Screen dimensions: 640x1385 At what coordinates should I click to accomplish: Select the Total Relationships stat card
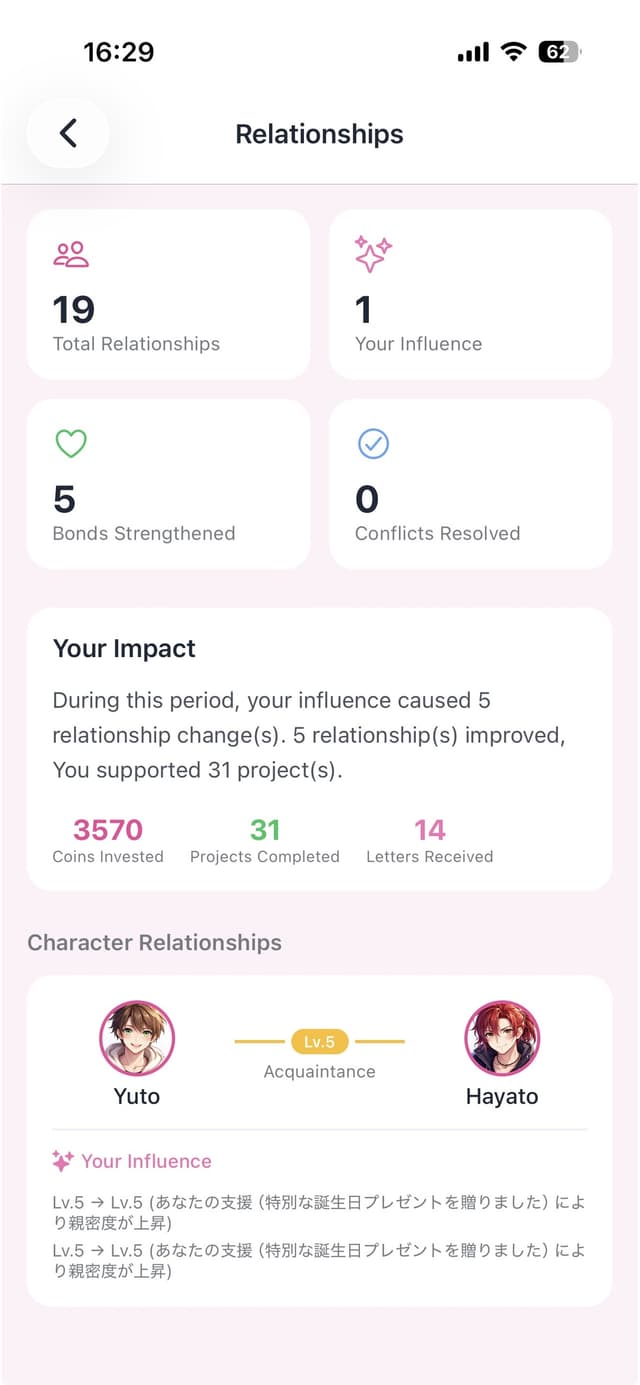(168, 294)
